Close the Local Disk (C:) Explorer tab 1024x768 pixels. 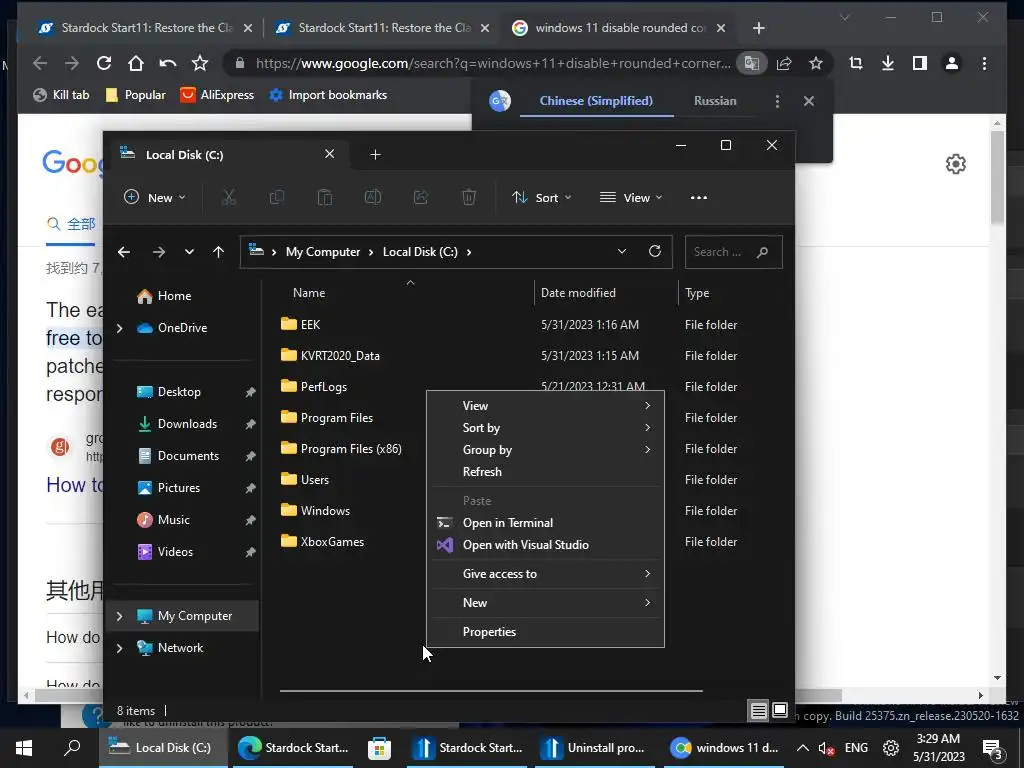point(330,154)
